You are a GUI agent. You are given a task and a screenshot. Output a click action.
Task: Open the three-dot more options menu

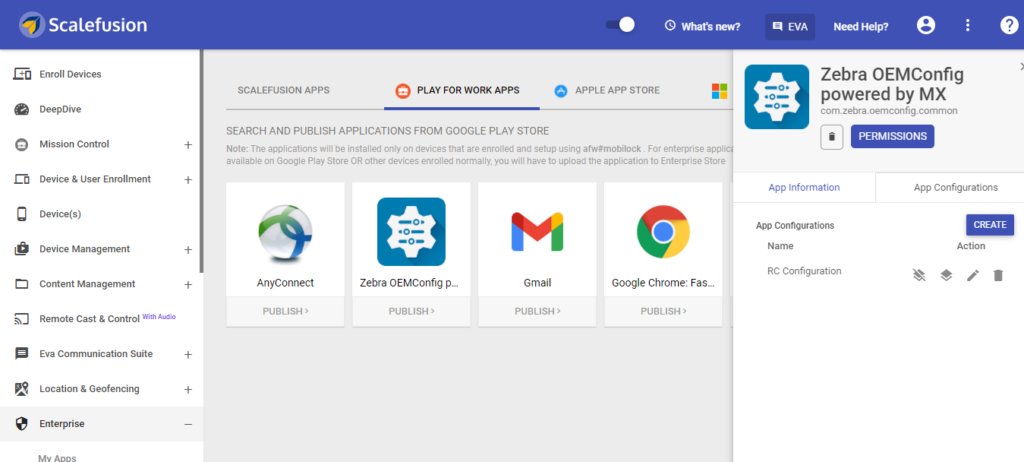(968, 25)
